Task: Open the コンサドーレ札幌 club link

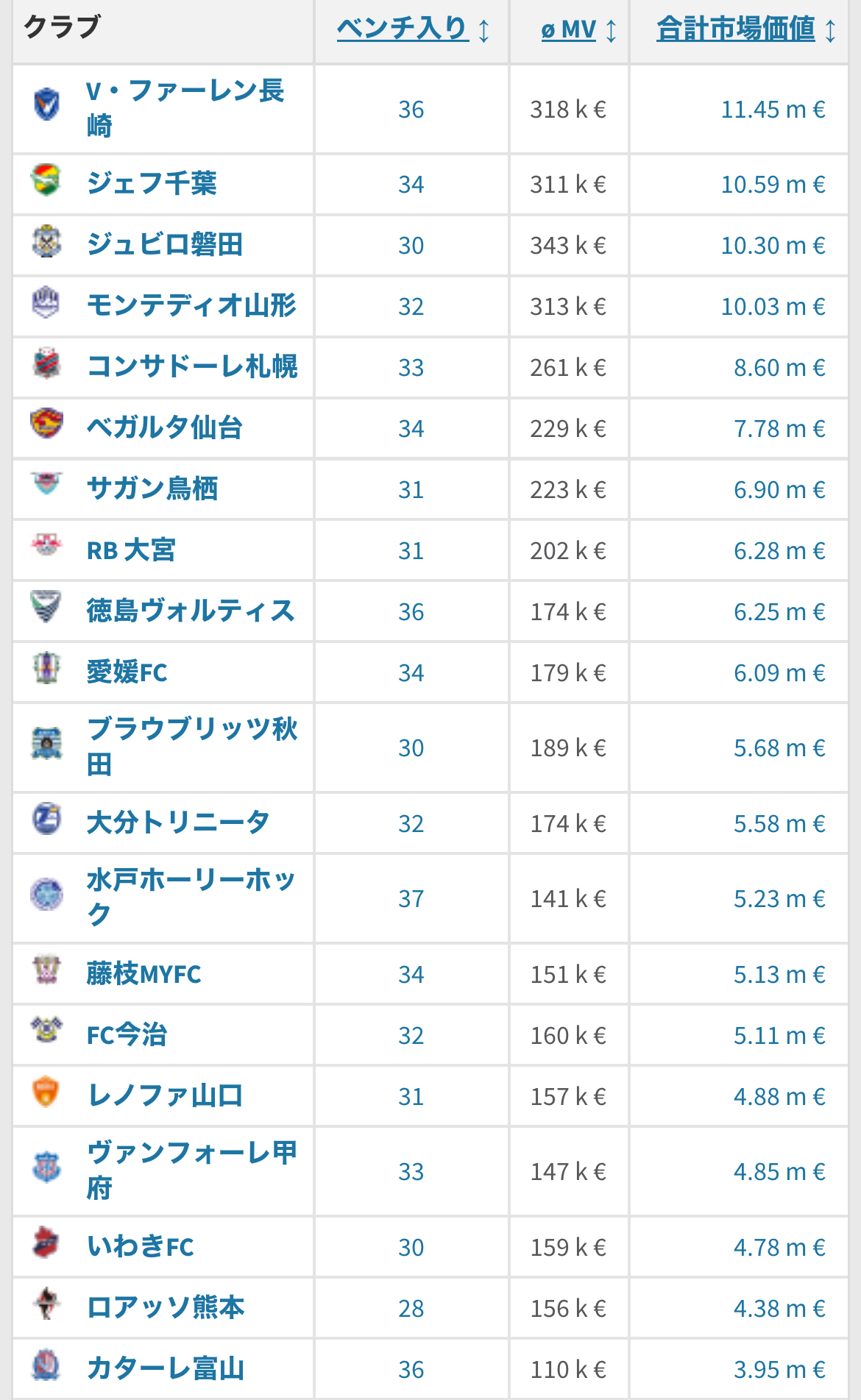Action: [192, 366]
